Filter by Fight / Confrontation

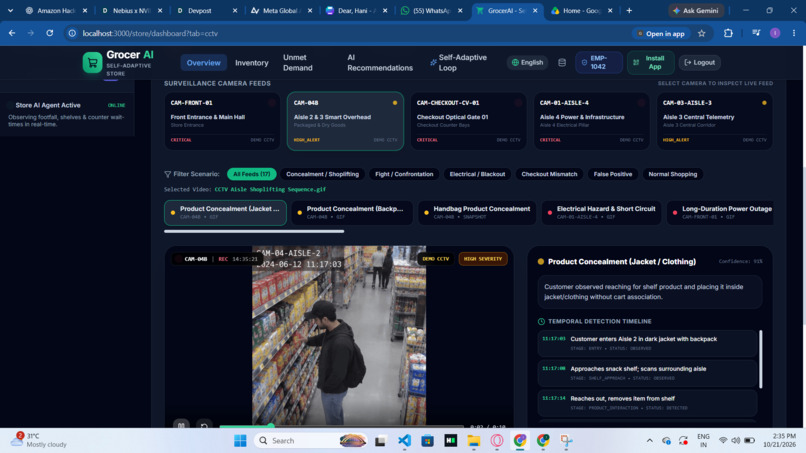point(404,174)
